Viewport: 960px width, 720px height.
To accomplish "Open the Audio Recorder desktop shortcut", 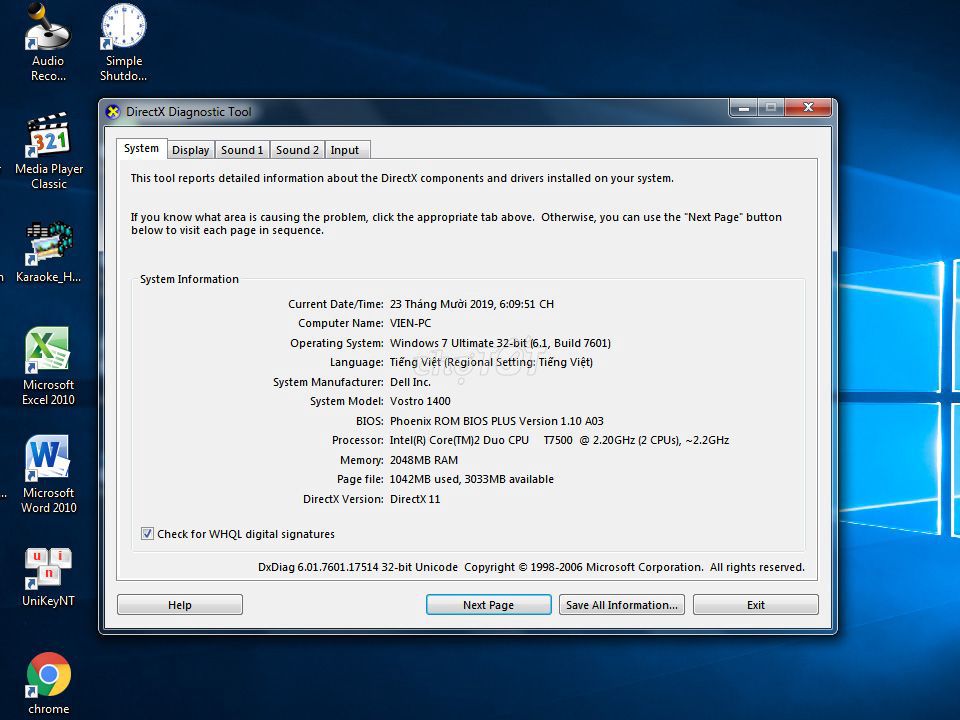I will coord(48,43).
